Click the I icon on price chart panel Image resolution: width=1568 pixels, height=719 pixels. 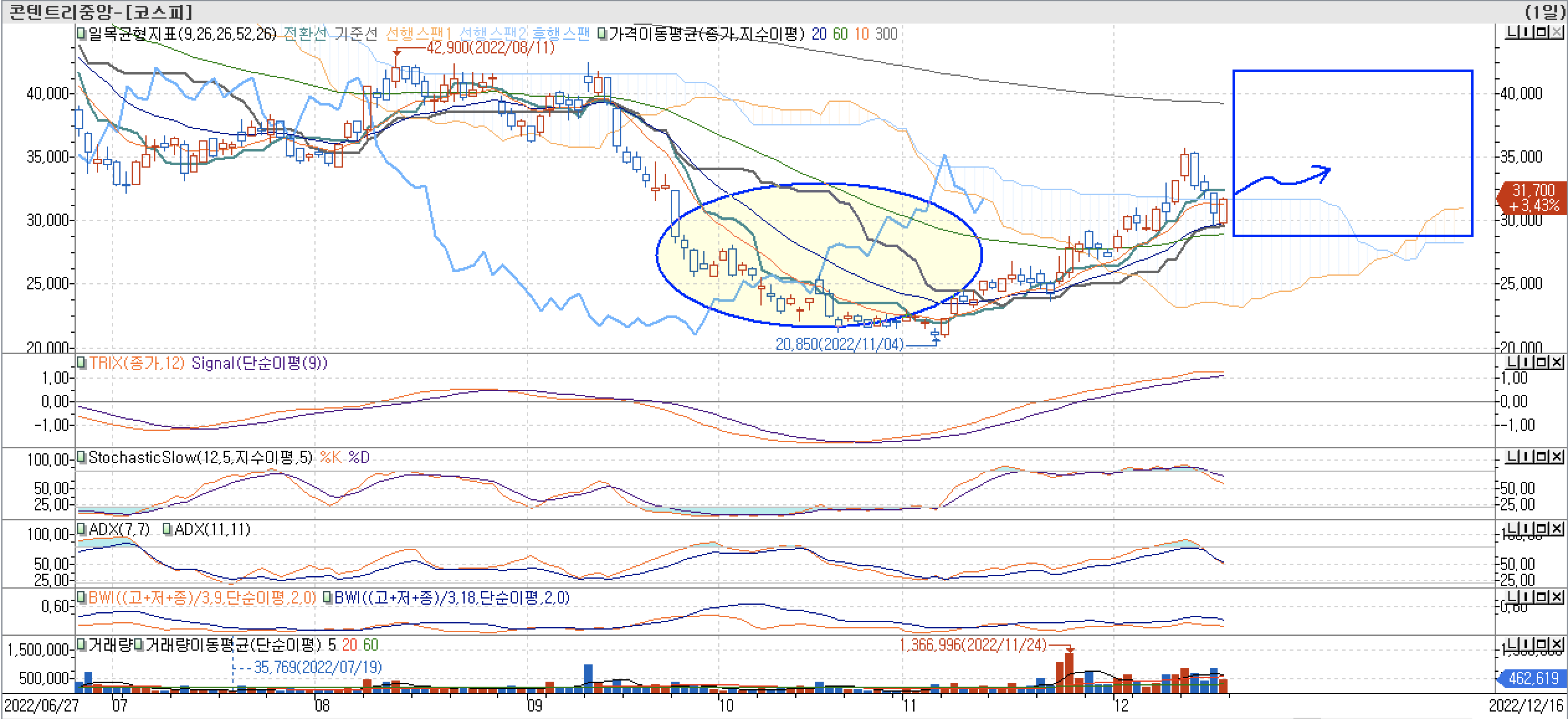(x=1526, y=33)
